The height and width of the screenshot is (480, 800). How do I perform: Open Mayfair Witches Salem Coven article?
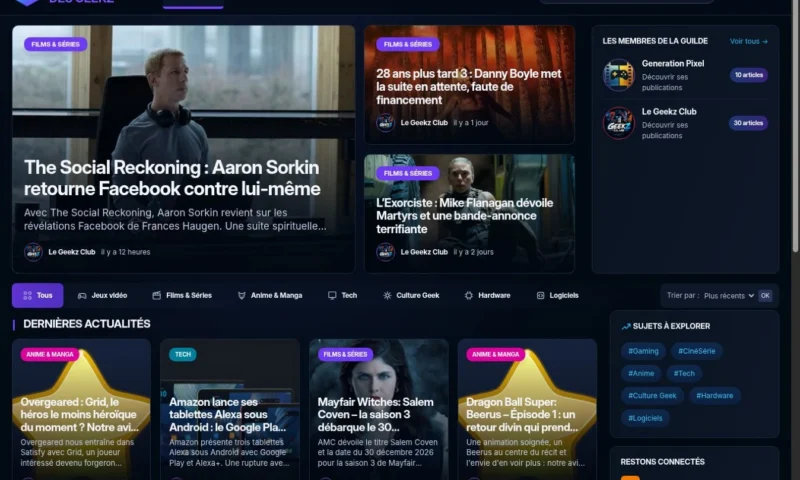(376, 415)
